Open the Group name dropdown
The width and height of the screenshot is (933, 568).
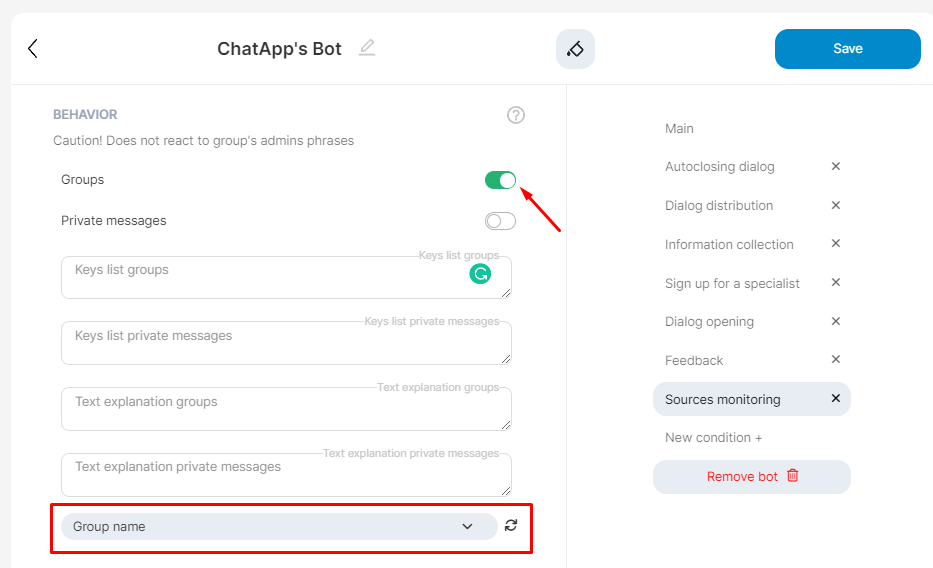point(278,526)
